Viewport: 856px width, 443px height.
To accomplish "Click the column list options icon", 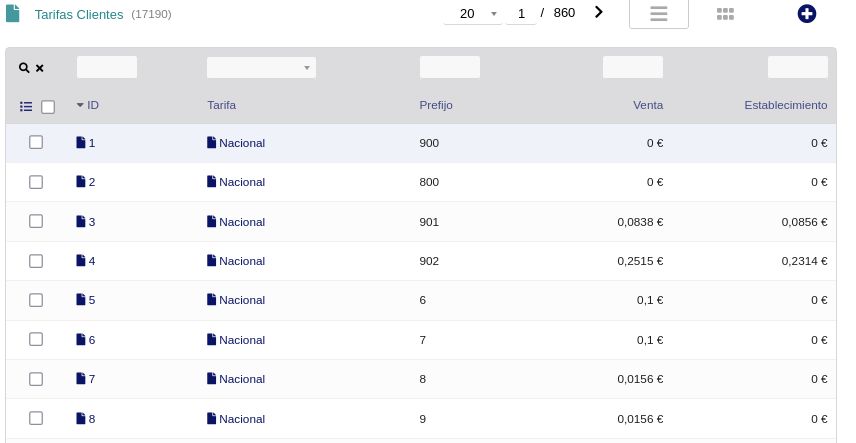I will pyautogui.click(x=27, y=106).
